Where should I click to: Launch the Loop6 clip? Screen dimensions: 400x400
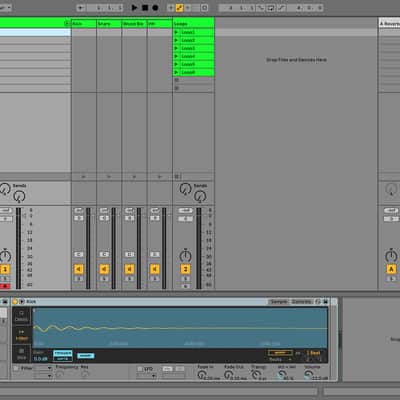[176, 72]
